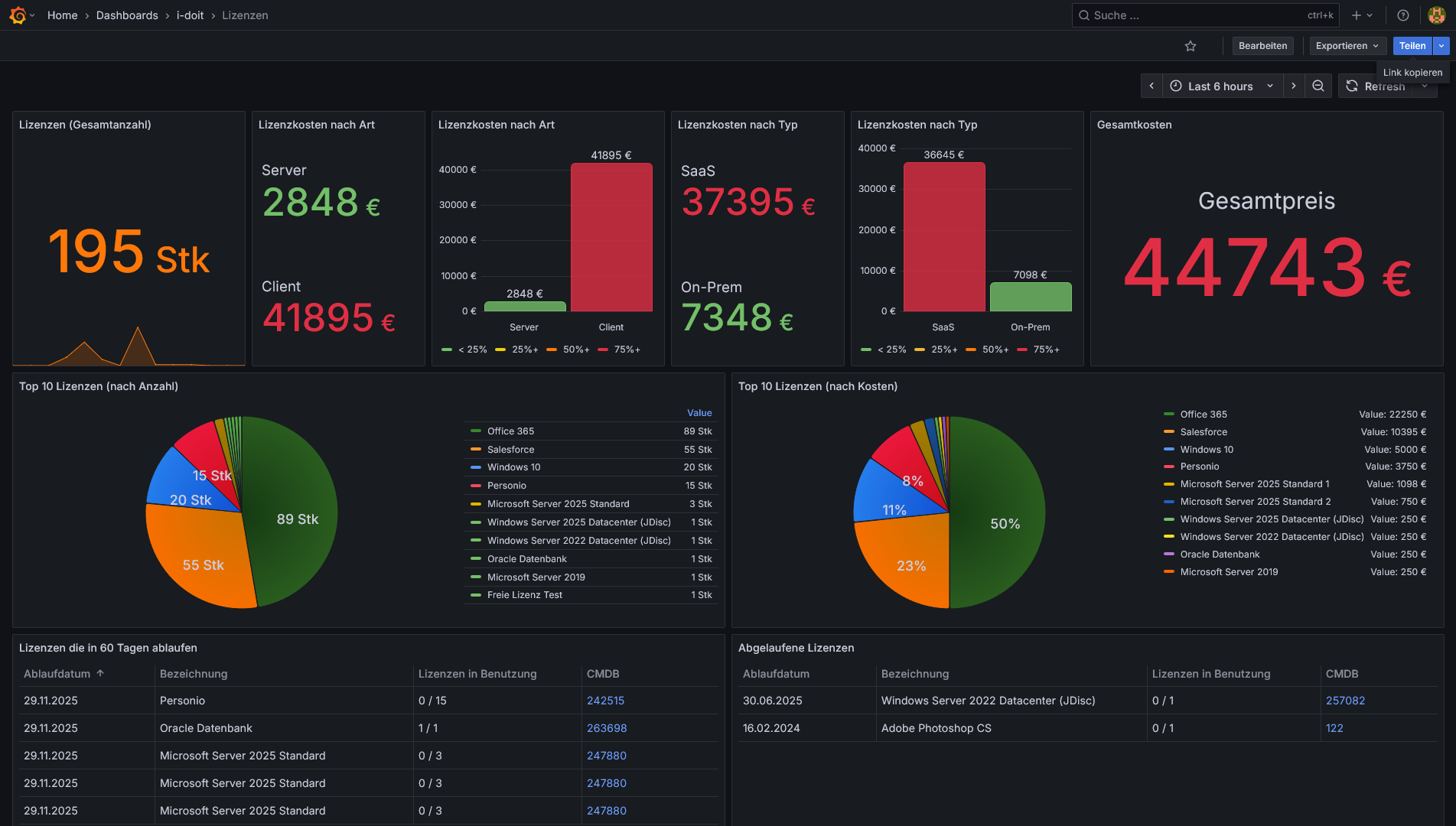Open the Last 6 hours time picker
1456x826 pixels.
point(1220,86)
